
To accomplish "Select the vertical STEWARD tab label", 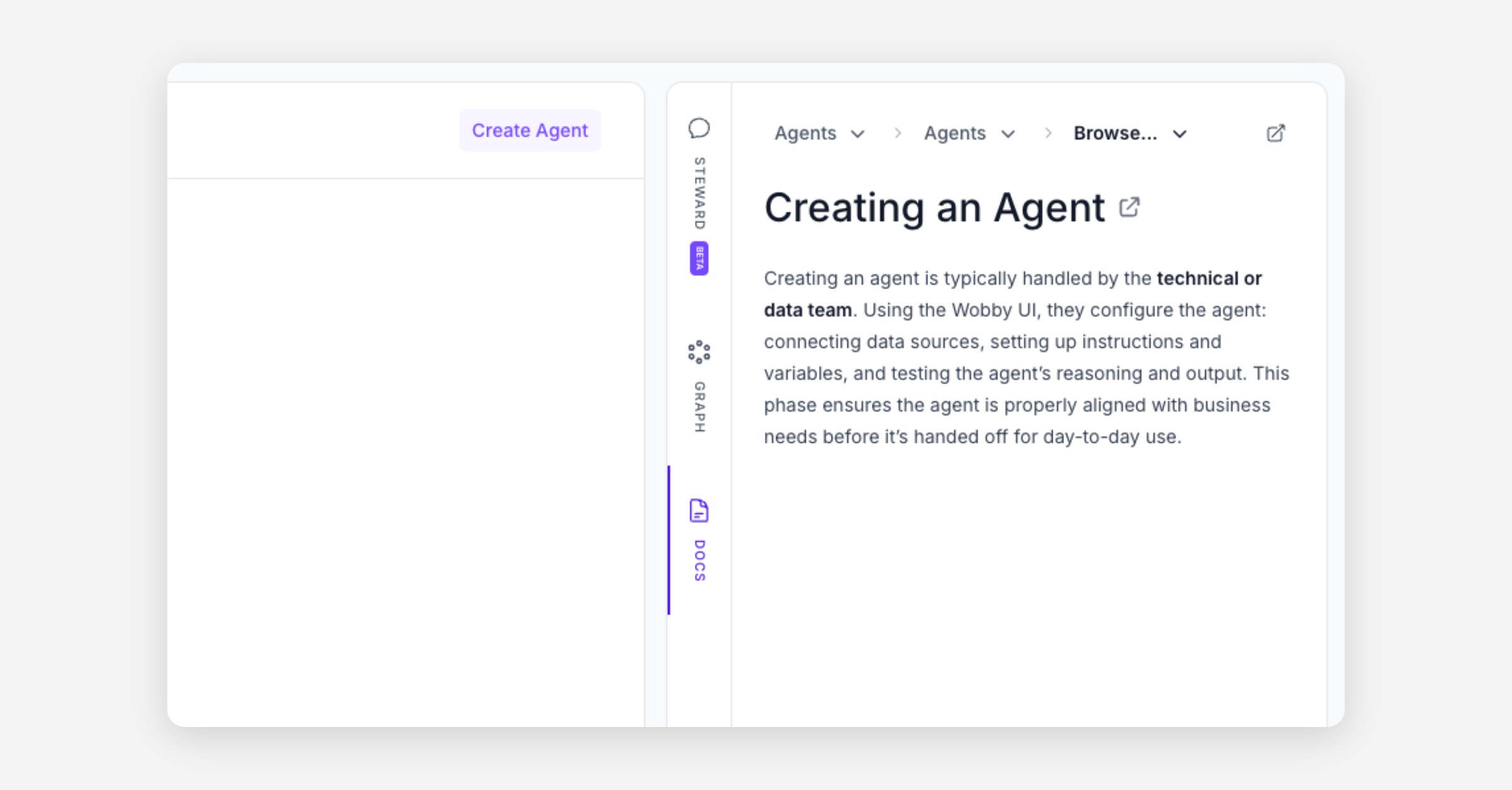I will tap(699, 193).
